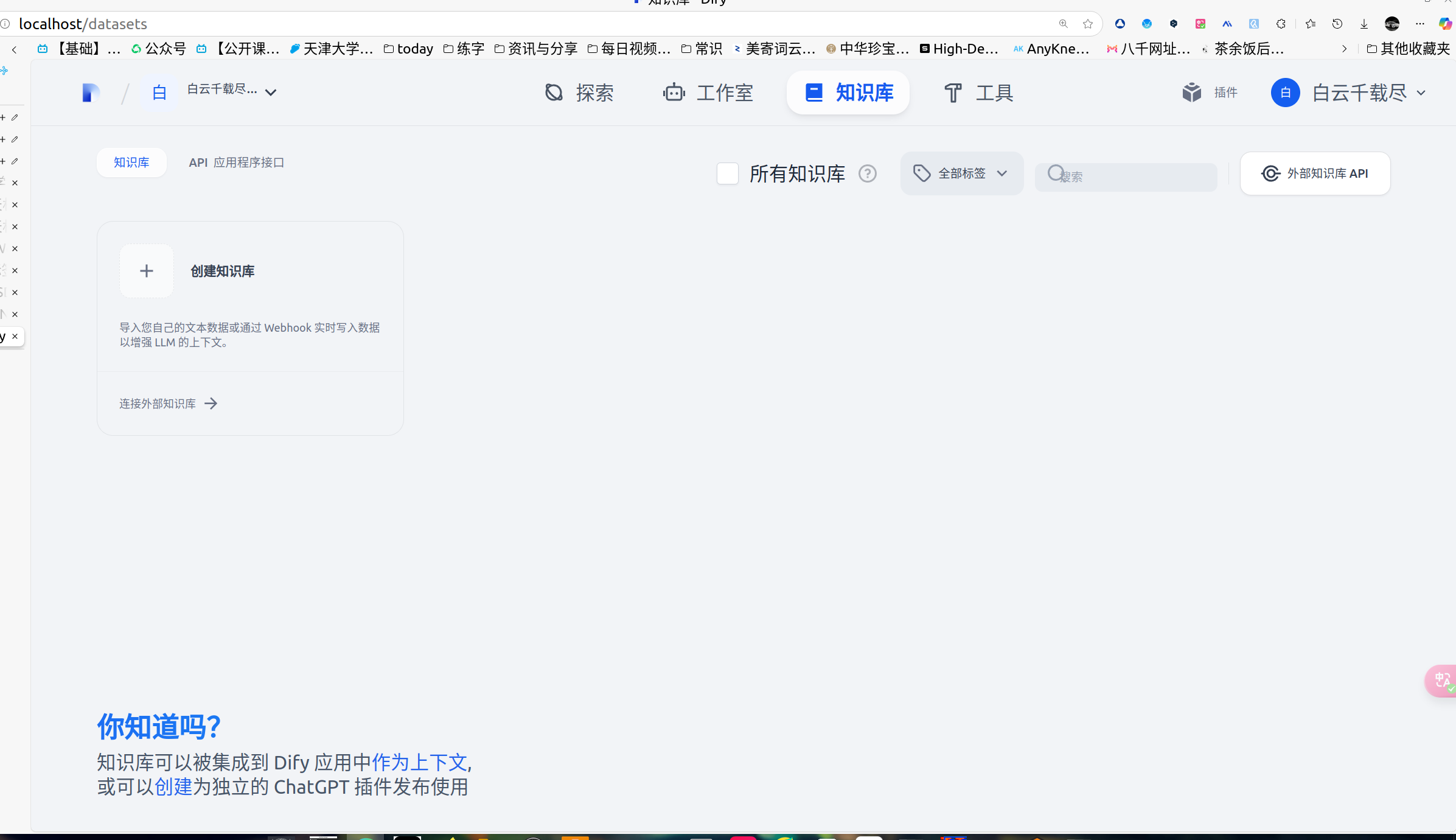Click the floating translate widget icon
This screenshot has height=840, width=1456.
[1442, 681]
